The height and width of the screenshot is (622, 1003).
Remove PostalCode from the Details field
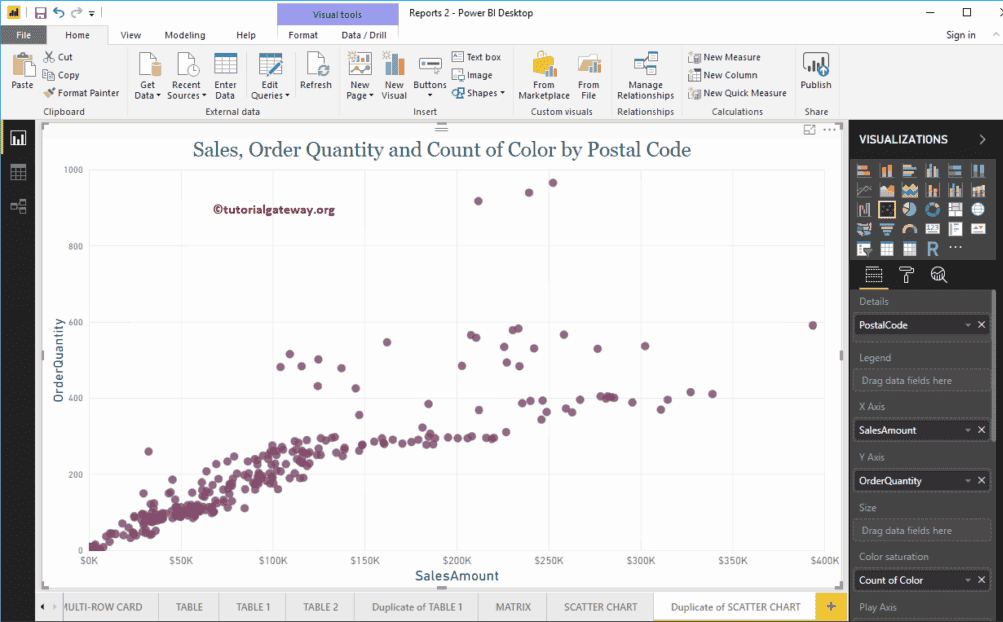[x=980, y=324]
